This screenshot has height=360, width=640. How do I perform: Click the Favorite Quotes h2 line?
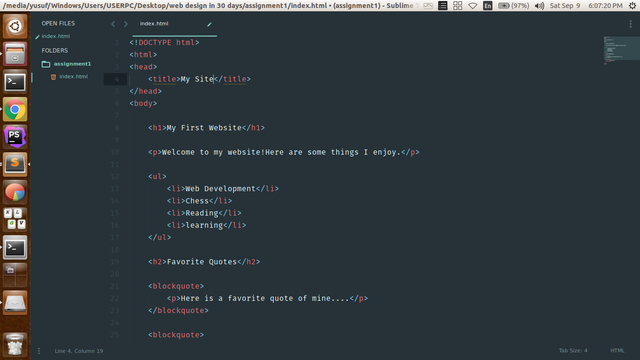tap(204, 262)
